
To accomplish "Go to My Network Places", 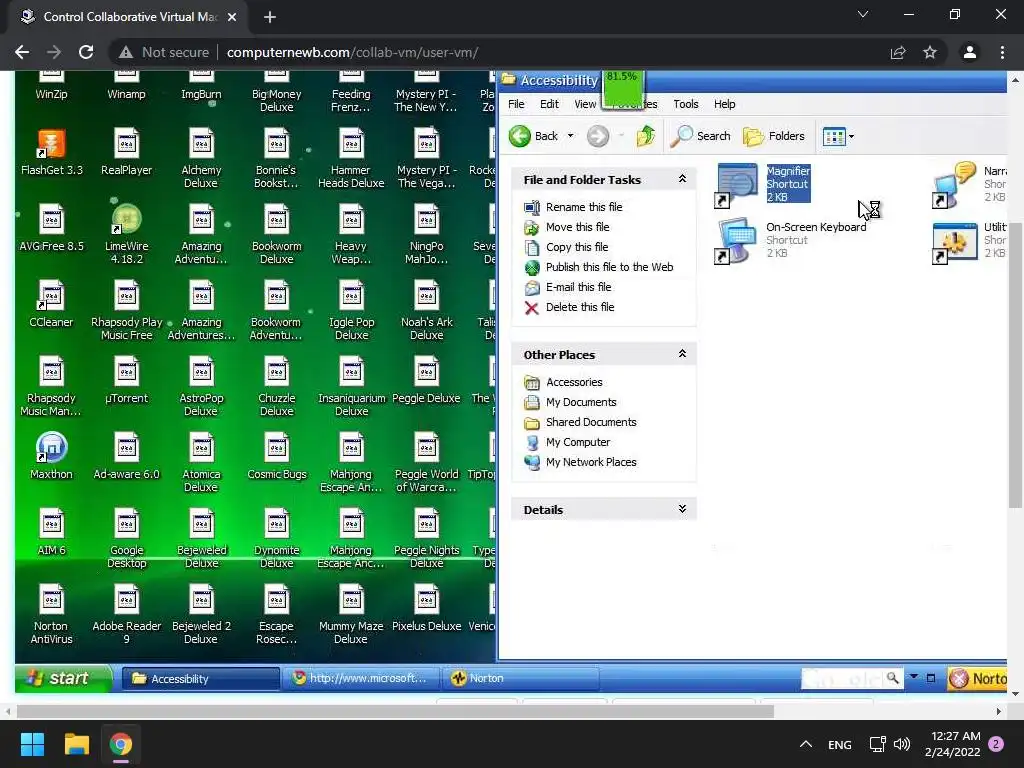I will coord(580,462).
